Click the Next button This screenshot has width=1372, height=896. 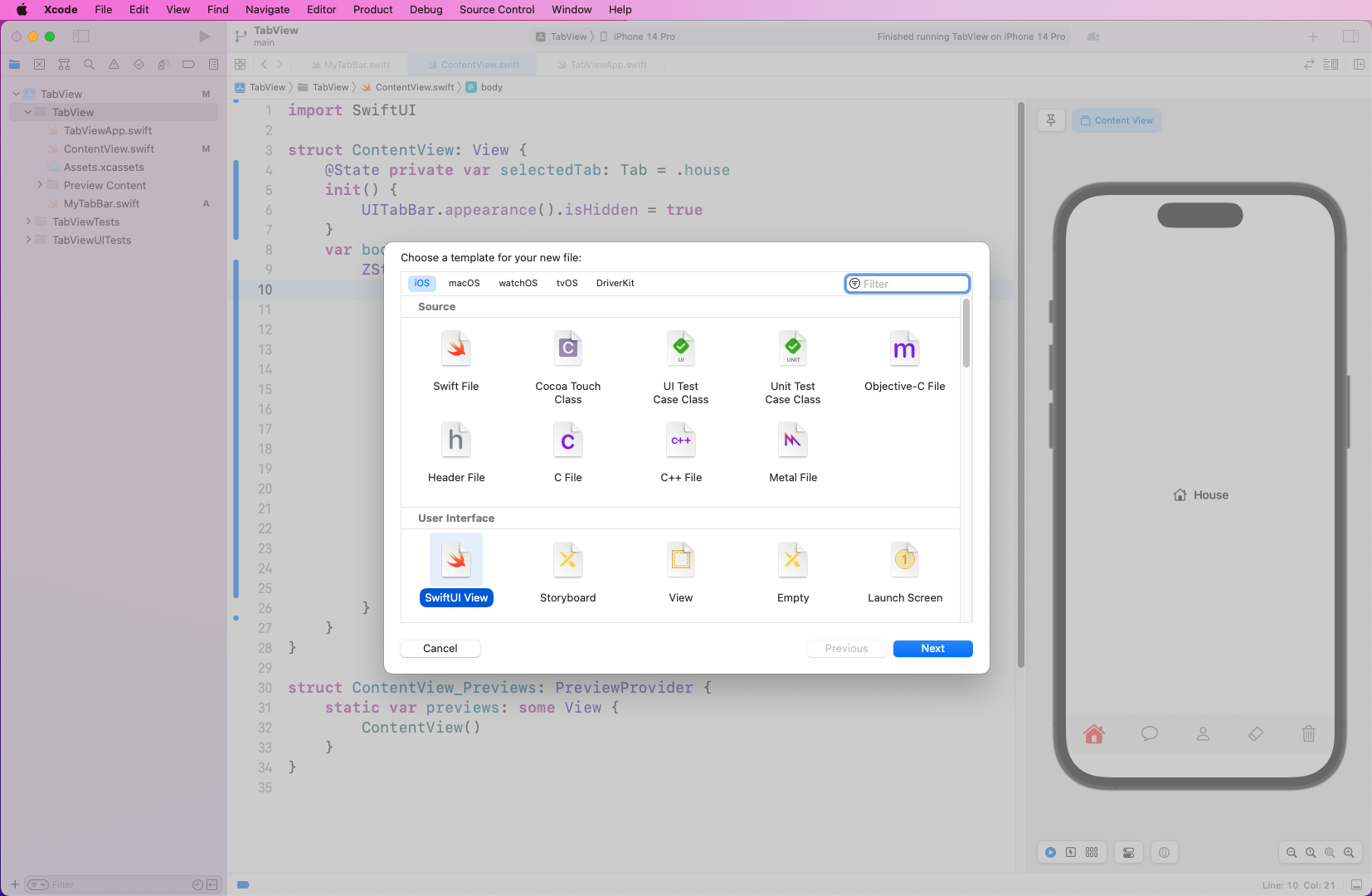(933, 649)
